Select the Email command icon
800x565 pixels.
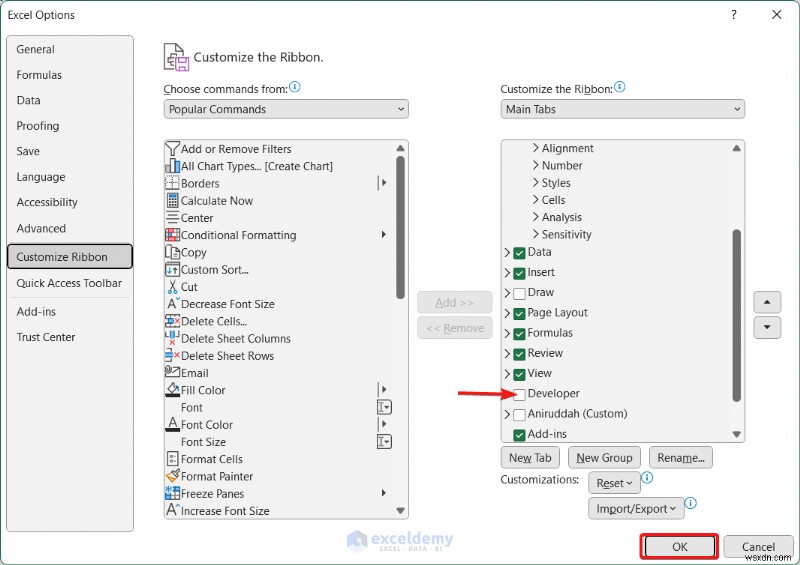tap(172, 372)
